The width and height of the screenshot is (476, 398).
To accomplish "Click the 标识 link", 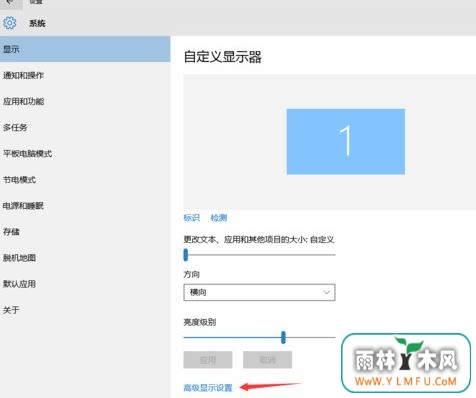I will (192, 218).
